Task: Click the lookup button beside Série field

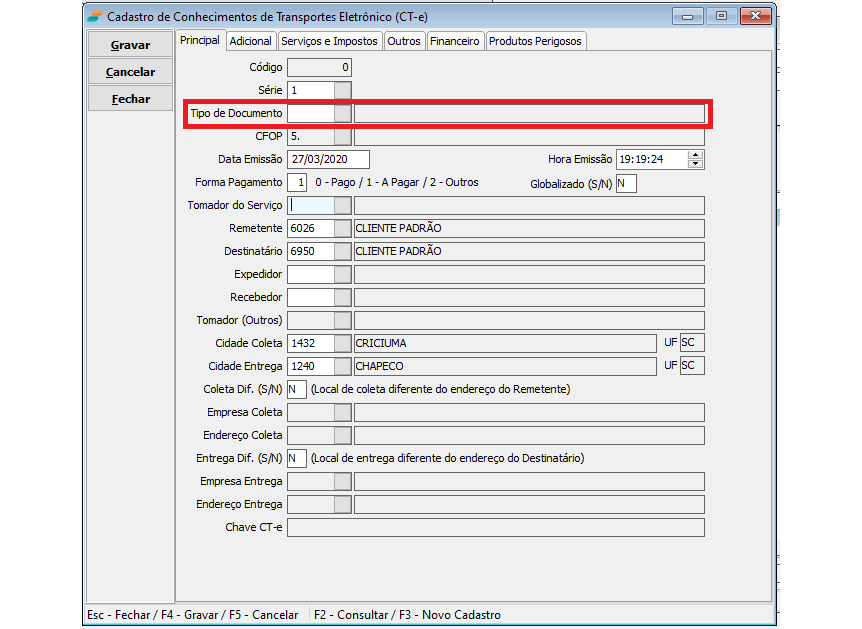Action: click(343, 91)
